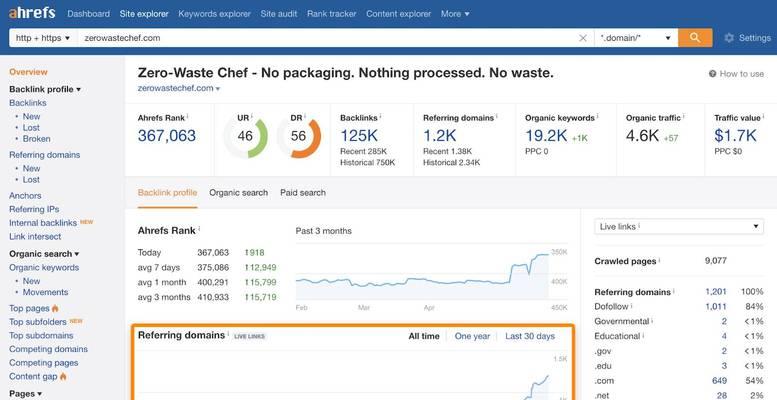Click the fire icon next to Top pages
777x400 pixels.
[55, 308]
